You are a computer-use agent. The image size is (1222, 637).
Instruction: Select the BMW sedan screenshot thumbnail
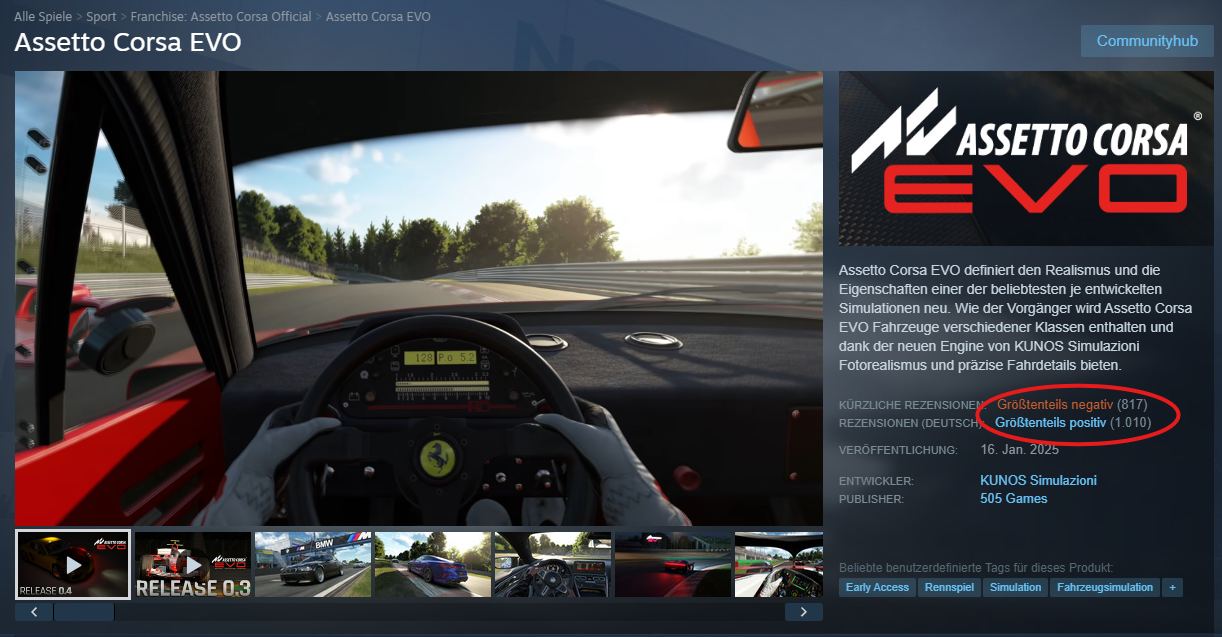click(313, 565)
